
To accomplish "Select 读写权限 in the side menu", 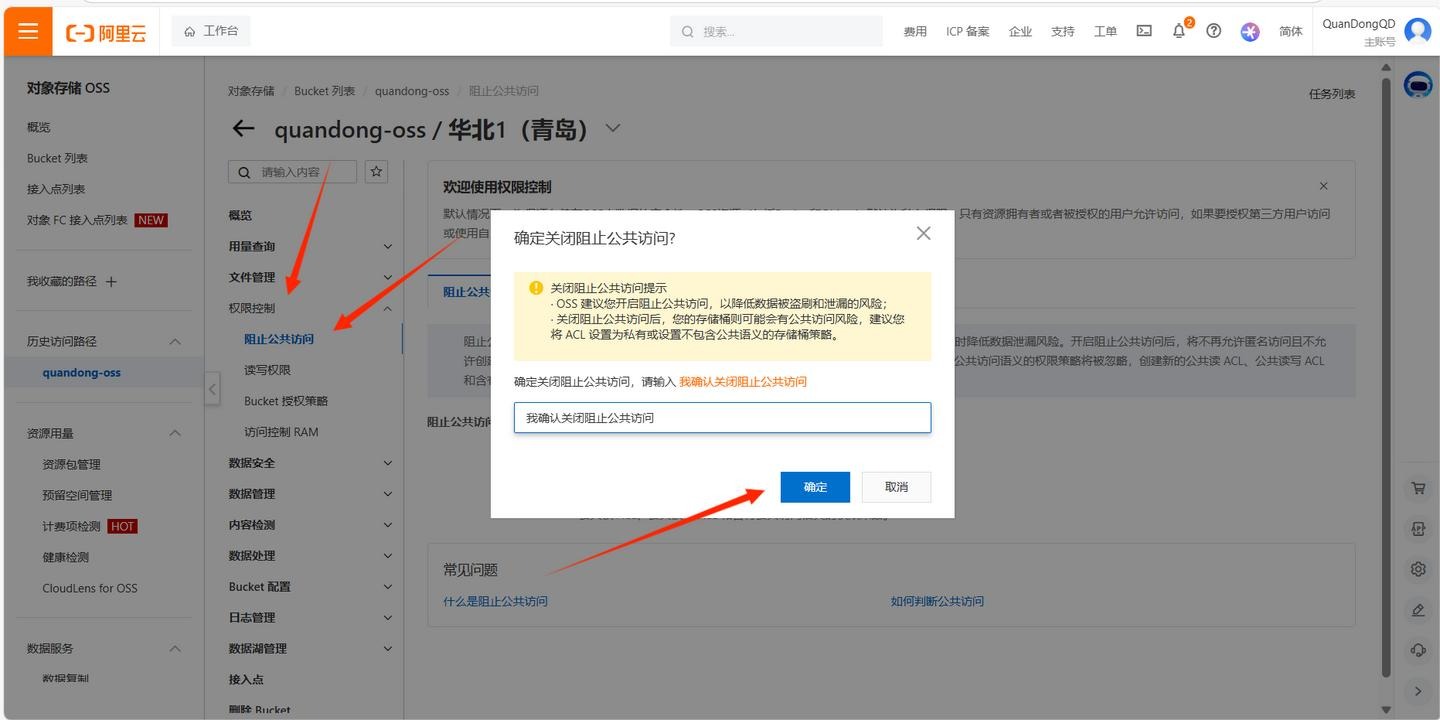I will 267,370.
